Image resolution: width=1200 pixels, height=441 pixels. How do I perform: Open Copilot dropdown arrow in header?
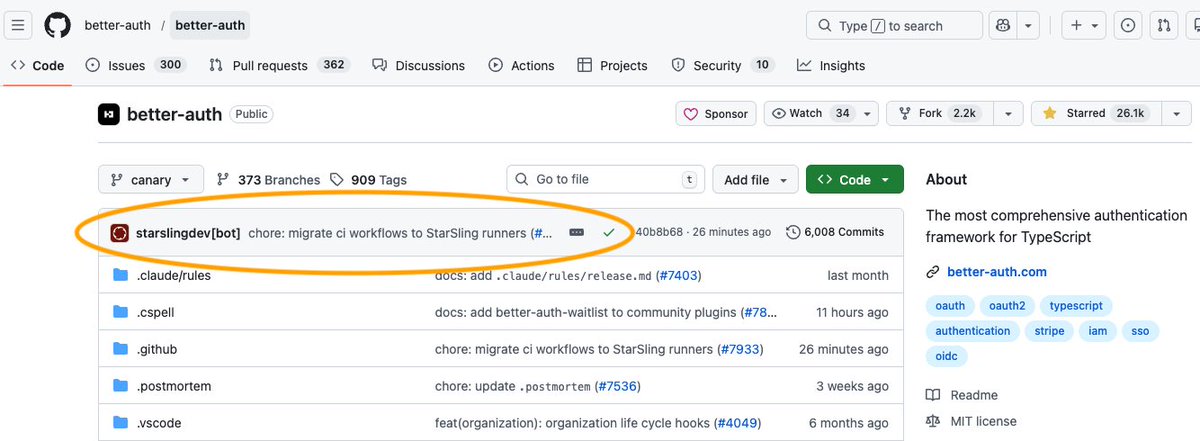1028,26
